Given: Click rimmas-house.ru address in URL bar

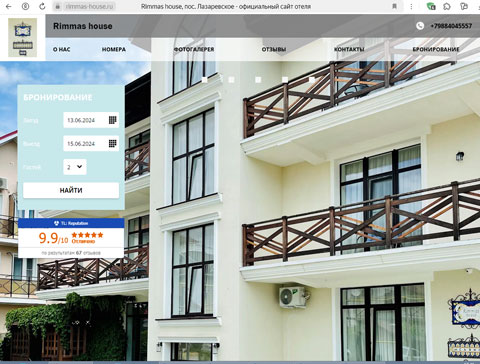Looking at the screenshot, I should click(x=89, y=6).
